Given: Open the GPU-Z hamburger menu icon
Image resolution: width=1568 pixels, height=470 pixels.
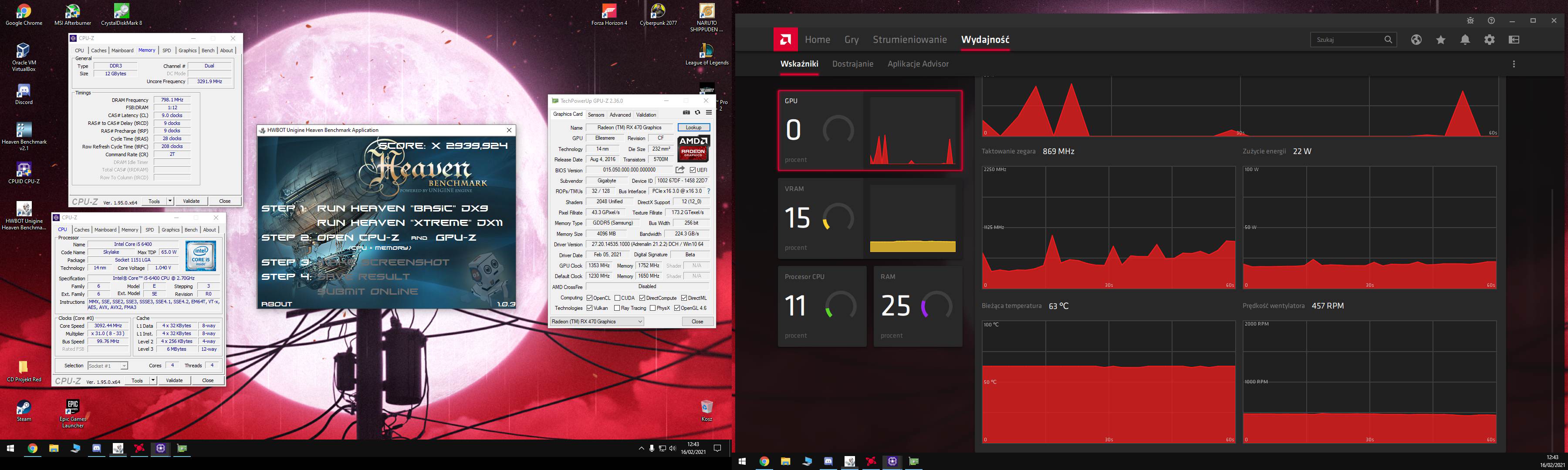Looking at the screenshot, I should click(709, 112).
